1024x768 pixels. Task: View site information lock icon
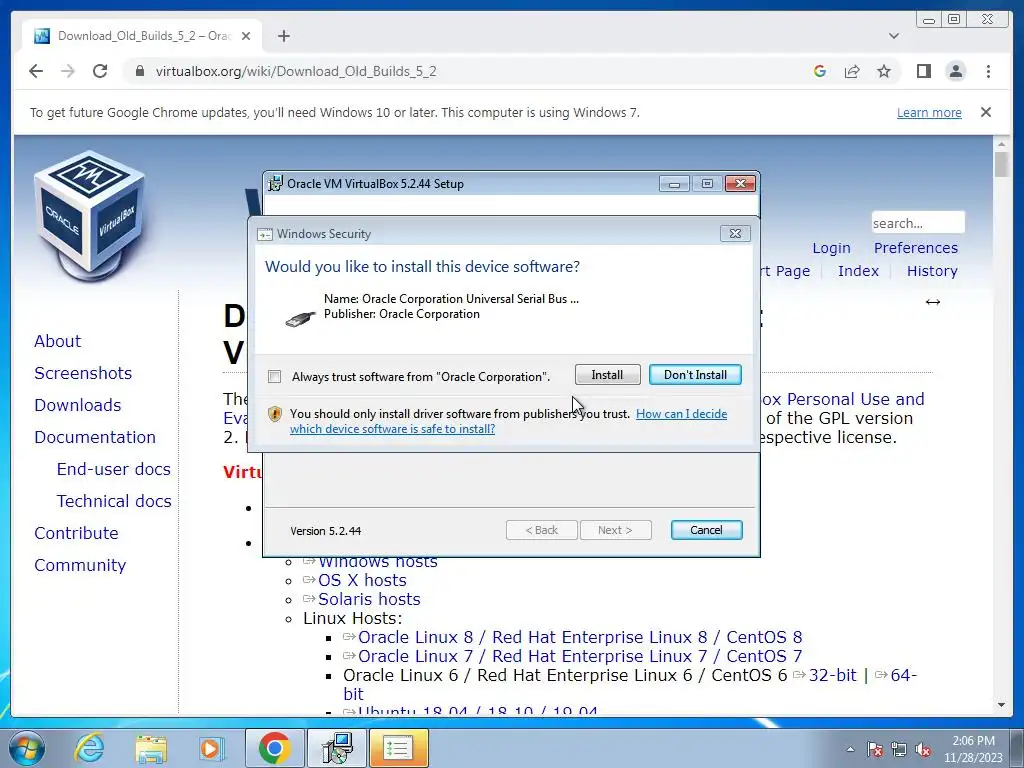(x=139, y=71)
